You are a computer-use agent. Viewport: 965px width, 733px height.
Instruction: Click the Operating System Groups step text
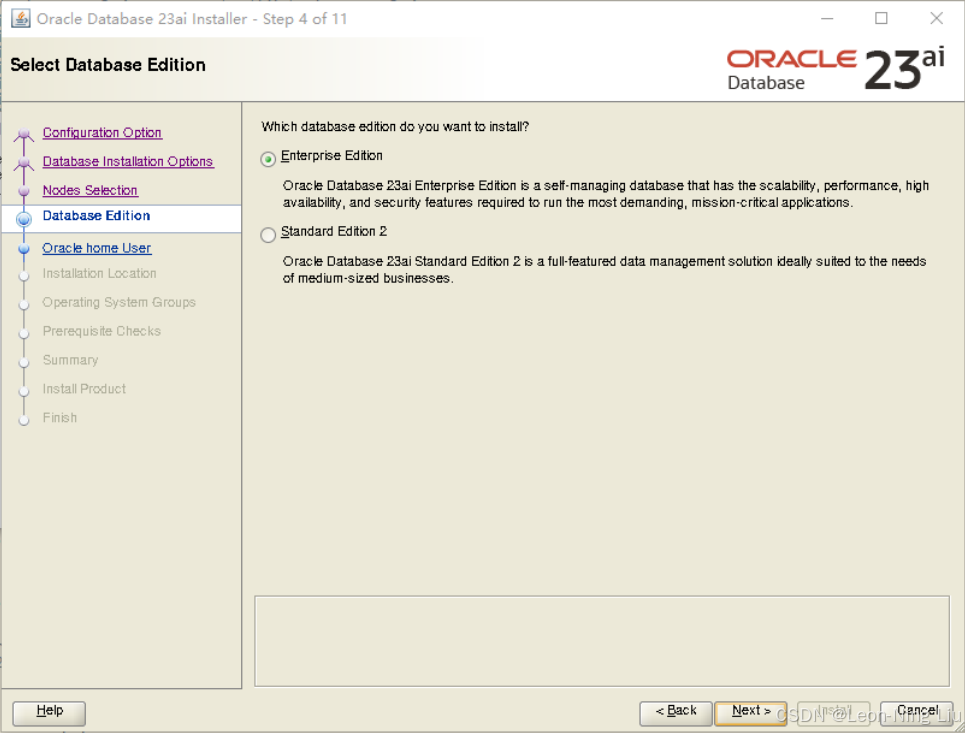[119, 302]
